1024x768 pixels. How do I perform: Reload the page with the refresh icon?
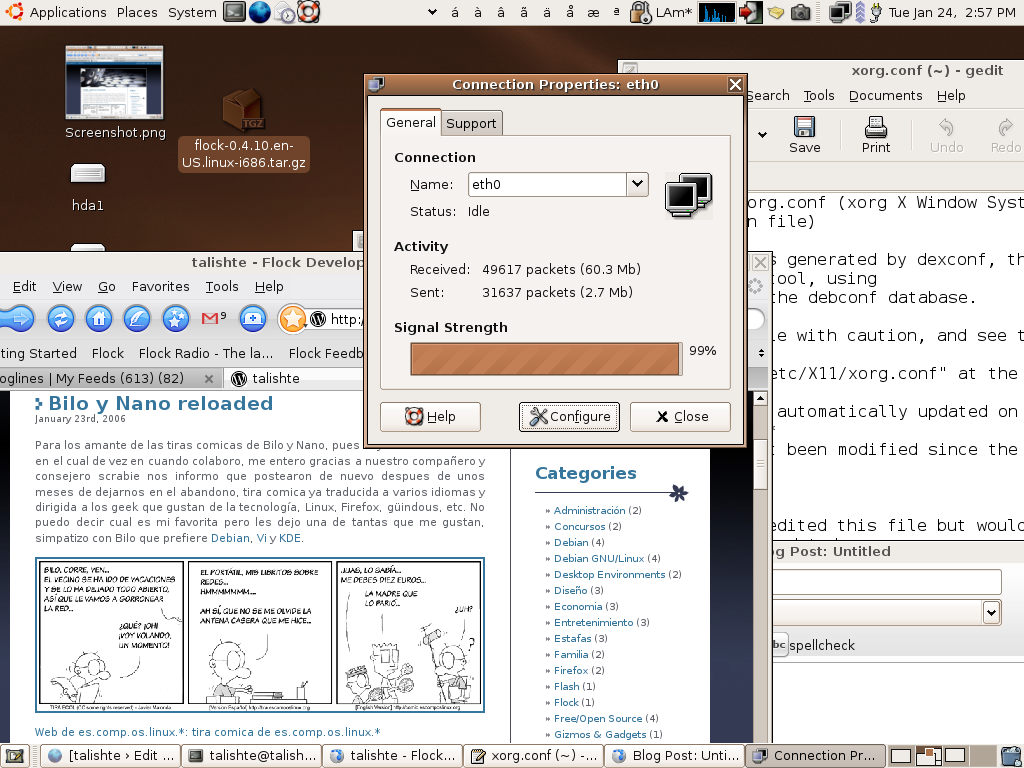click(x=61, y=318)
